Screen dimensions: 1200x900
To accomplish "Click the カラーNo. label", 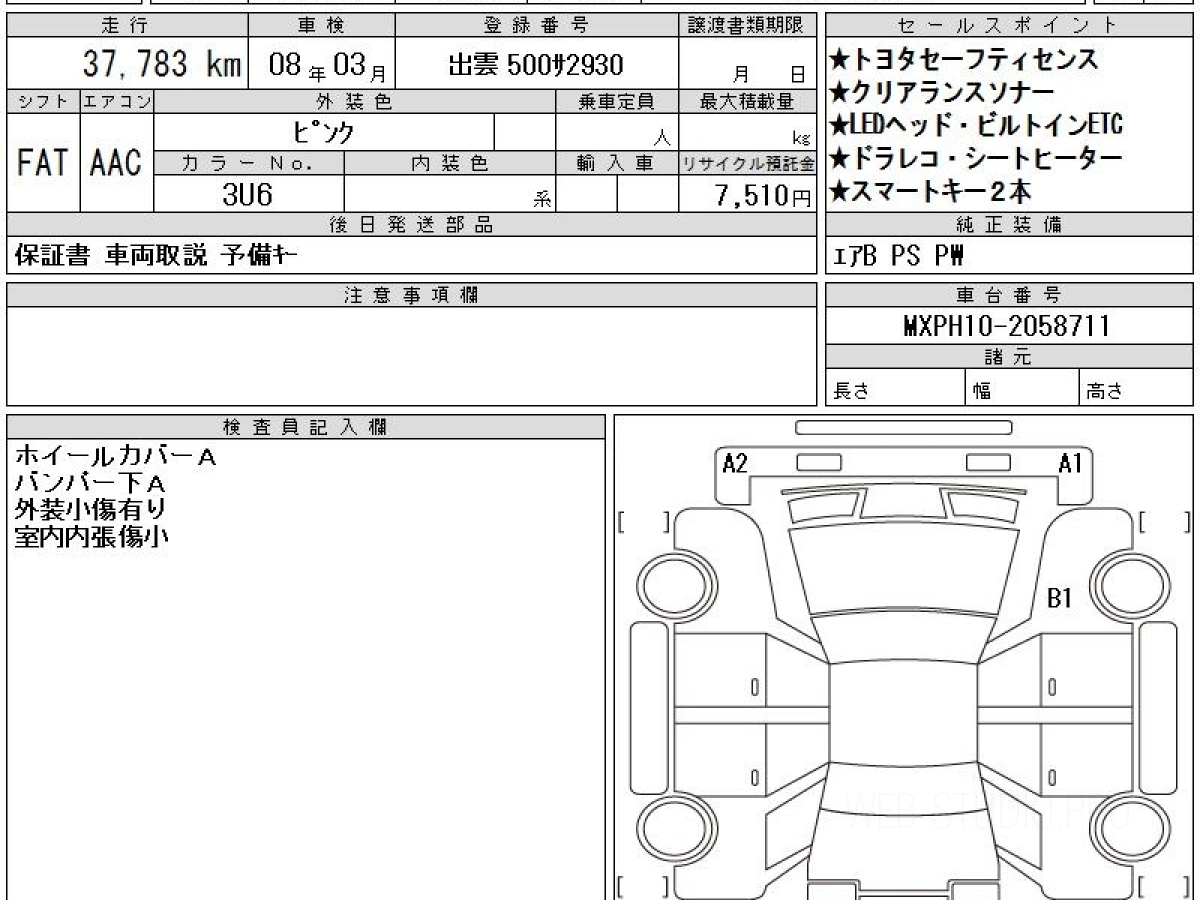I will (249, 163).
